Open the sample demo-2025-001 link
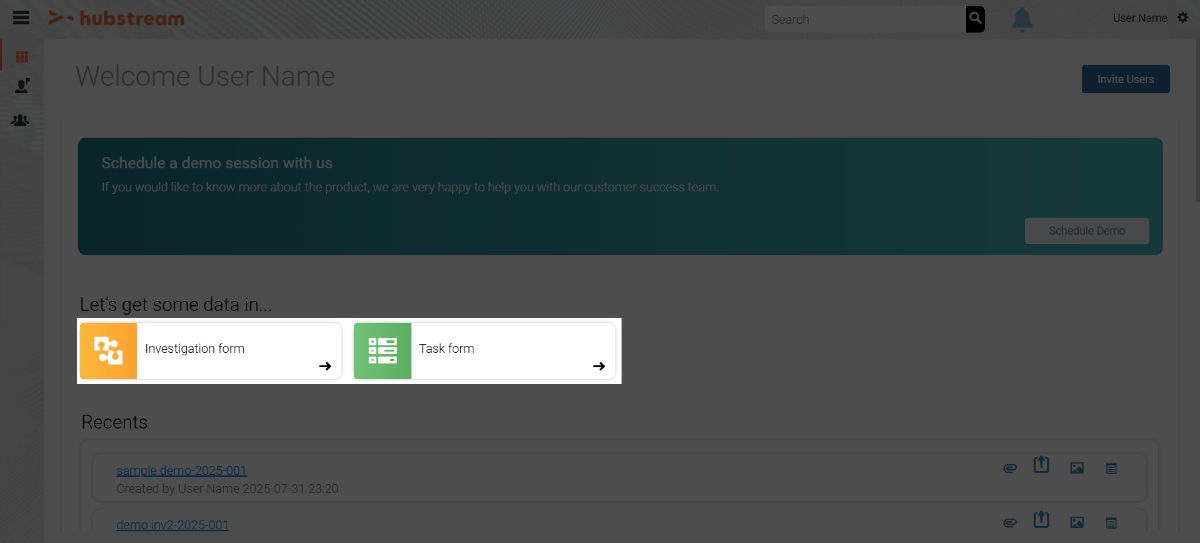Viewport: 1200px width, 543px height. tap(182, 470)
